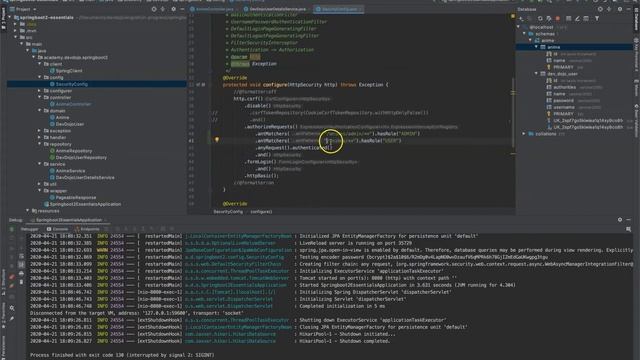640x360 pixels.
Task: Select password column under dev_dojo_user
Action: 563,100
